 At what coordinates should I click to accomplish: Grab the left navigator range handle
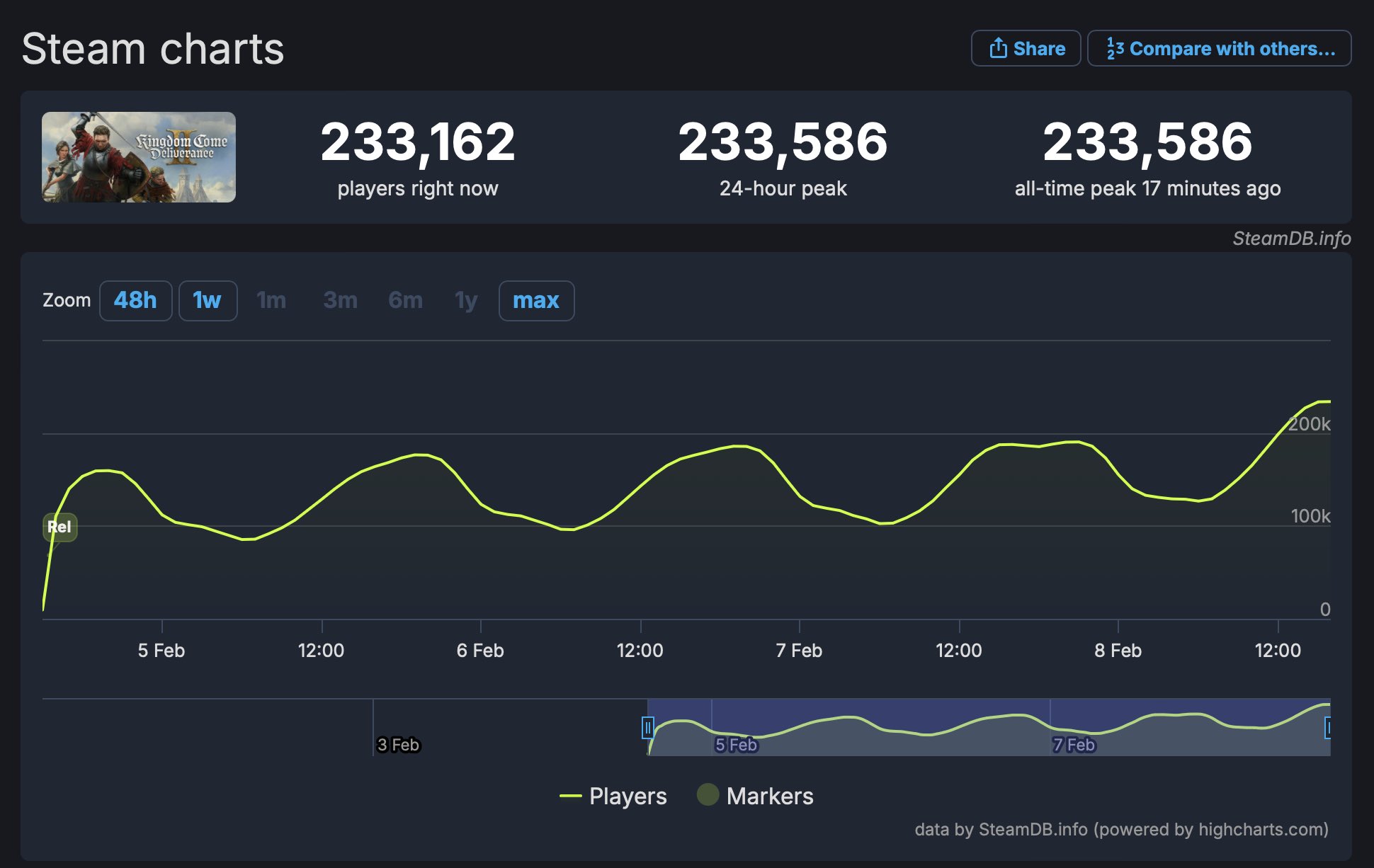[x=647, y=727]
